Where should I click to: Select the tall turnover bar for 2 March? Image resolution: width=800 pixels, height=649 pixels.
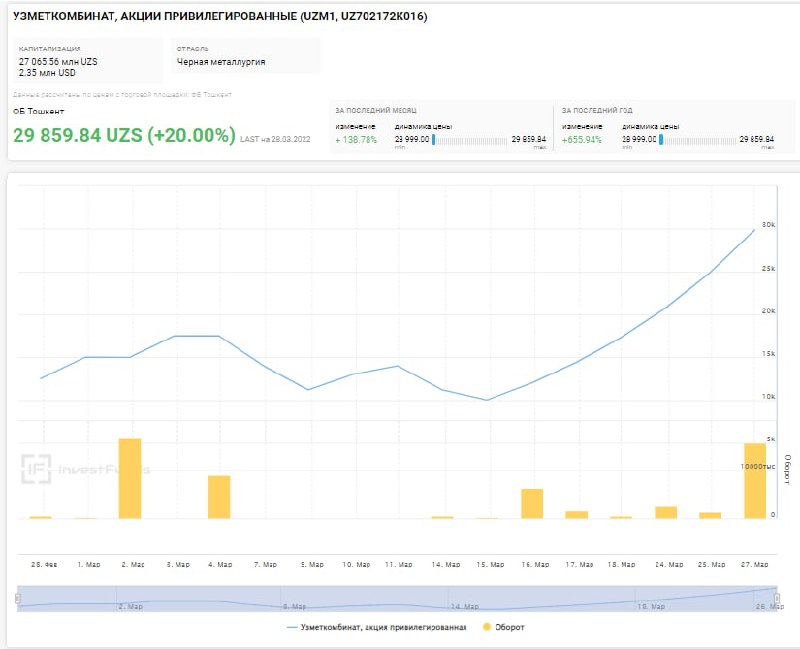click(x=130, y=478)
